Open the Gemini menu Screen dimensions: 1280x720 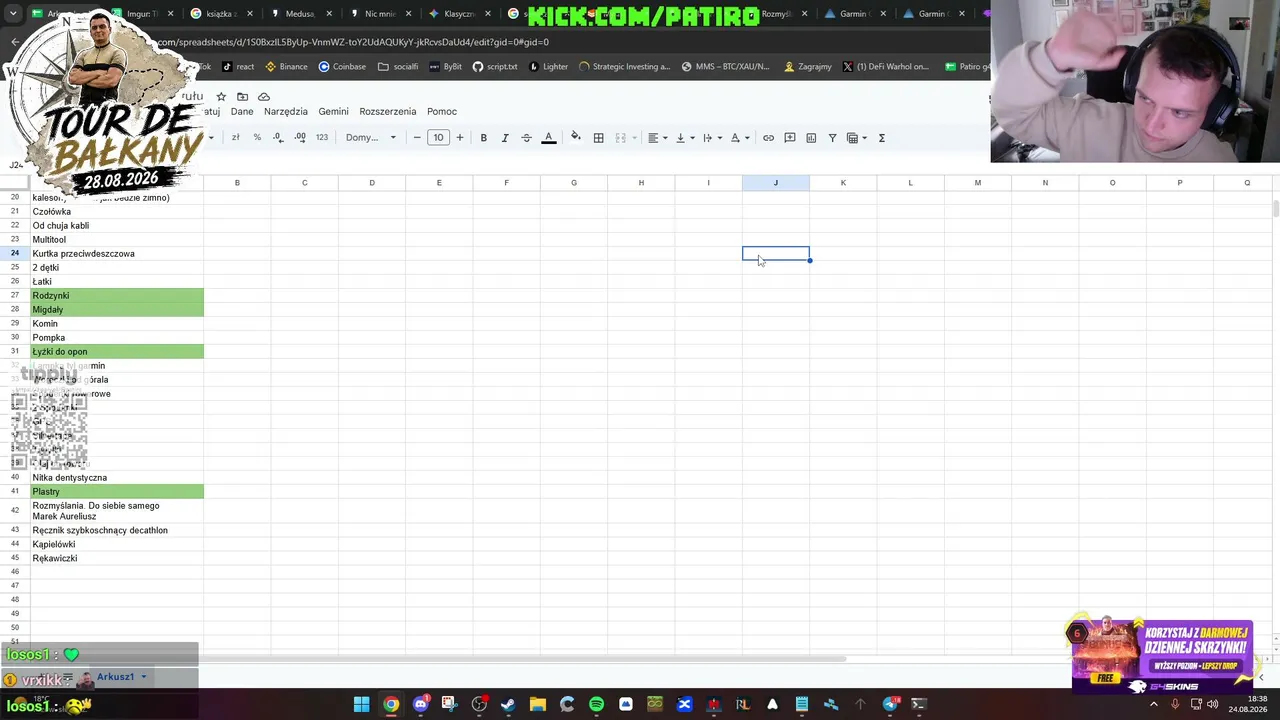333,112
